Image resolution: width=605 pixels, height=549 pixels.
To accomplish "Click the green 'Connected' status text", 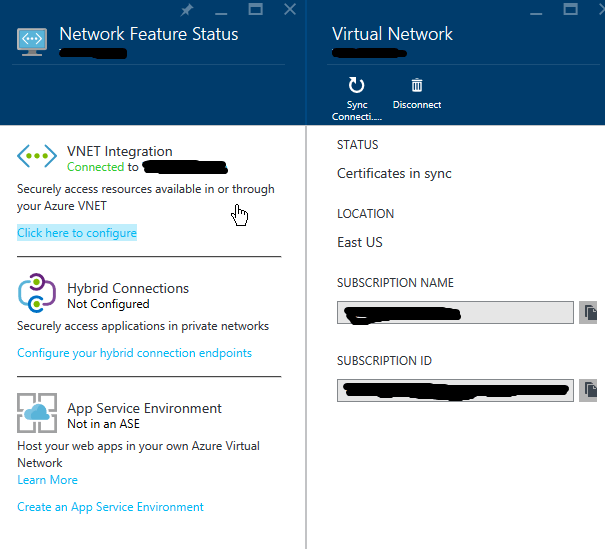I will [x=95, y=167].
